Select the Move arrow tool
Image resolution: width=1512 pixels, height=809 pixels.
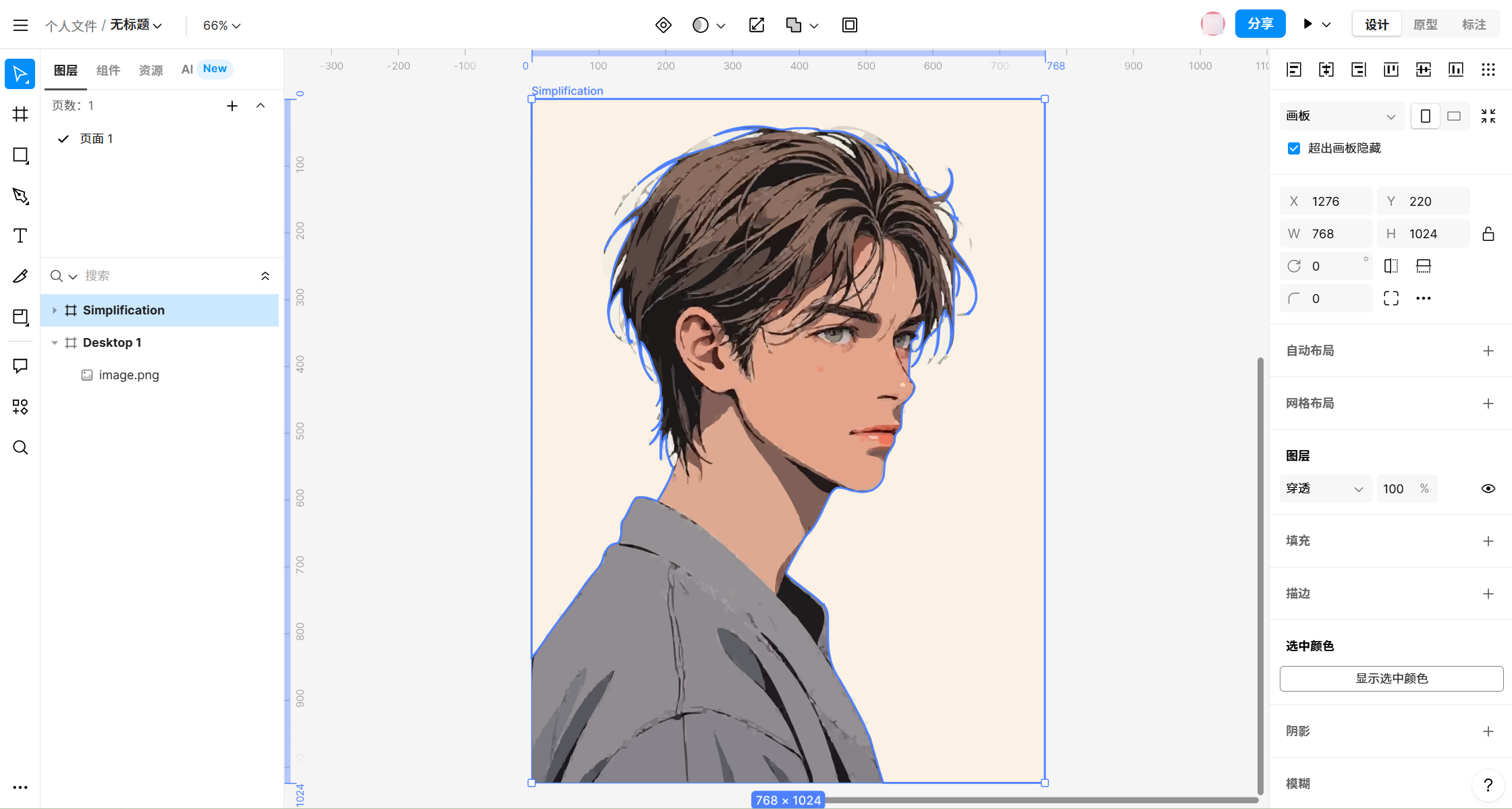tap(20, 74)
